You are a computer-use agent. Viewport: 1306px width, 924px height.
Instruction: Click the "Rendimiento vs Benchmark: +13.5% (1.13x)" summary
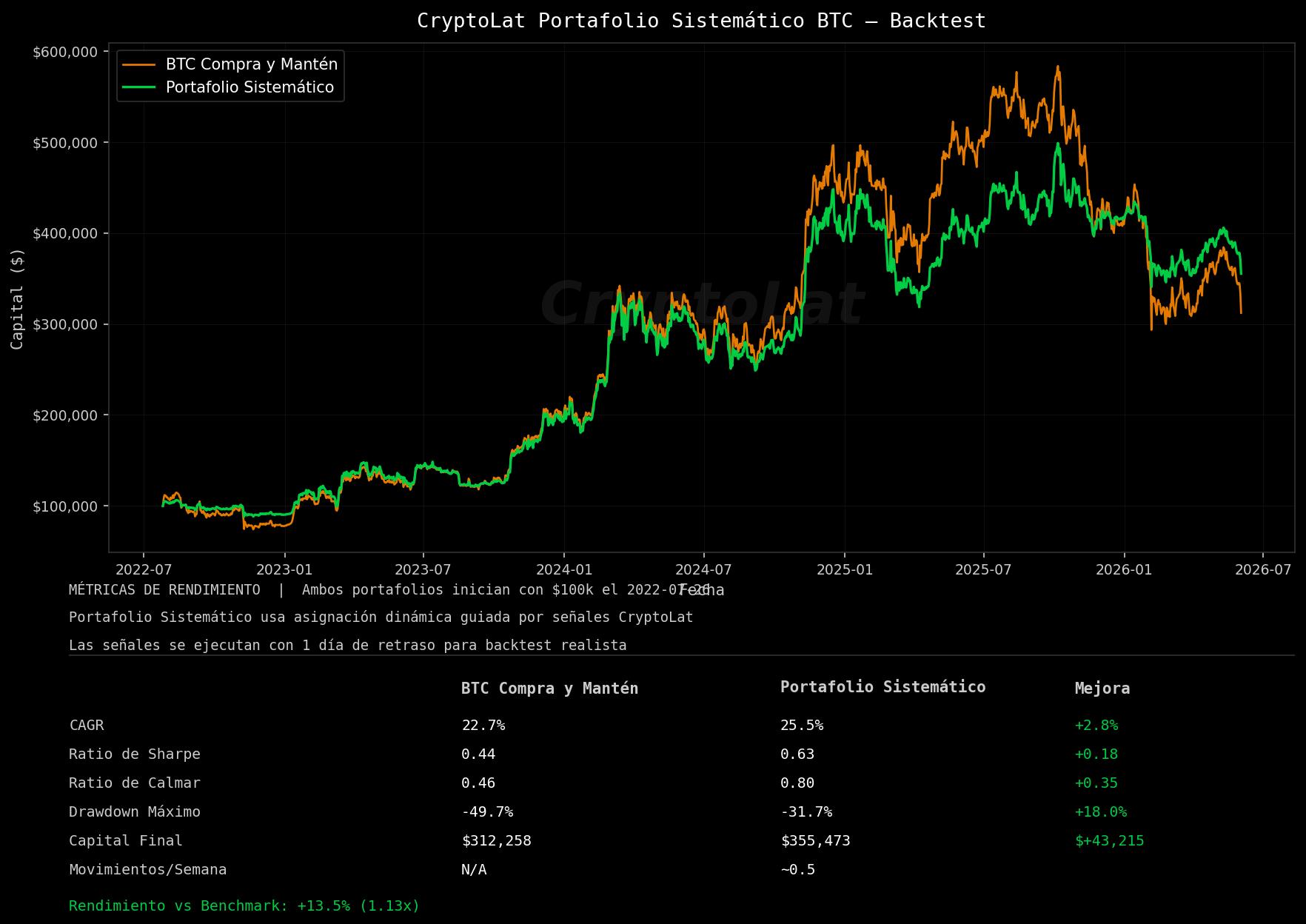coord(244,906)
